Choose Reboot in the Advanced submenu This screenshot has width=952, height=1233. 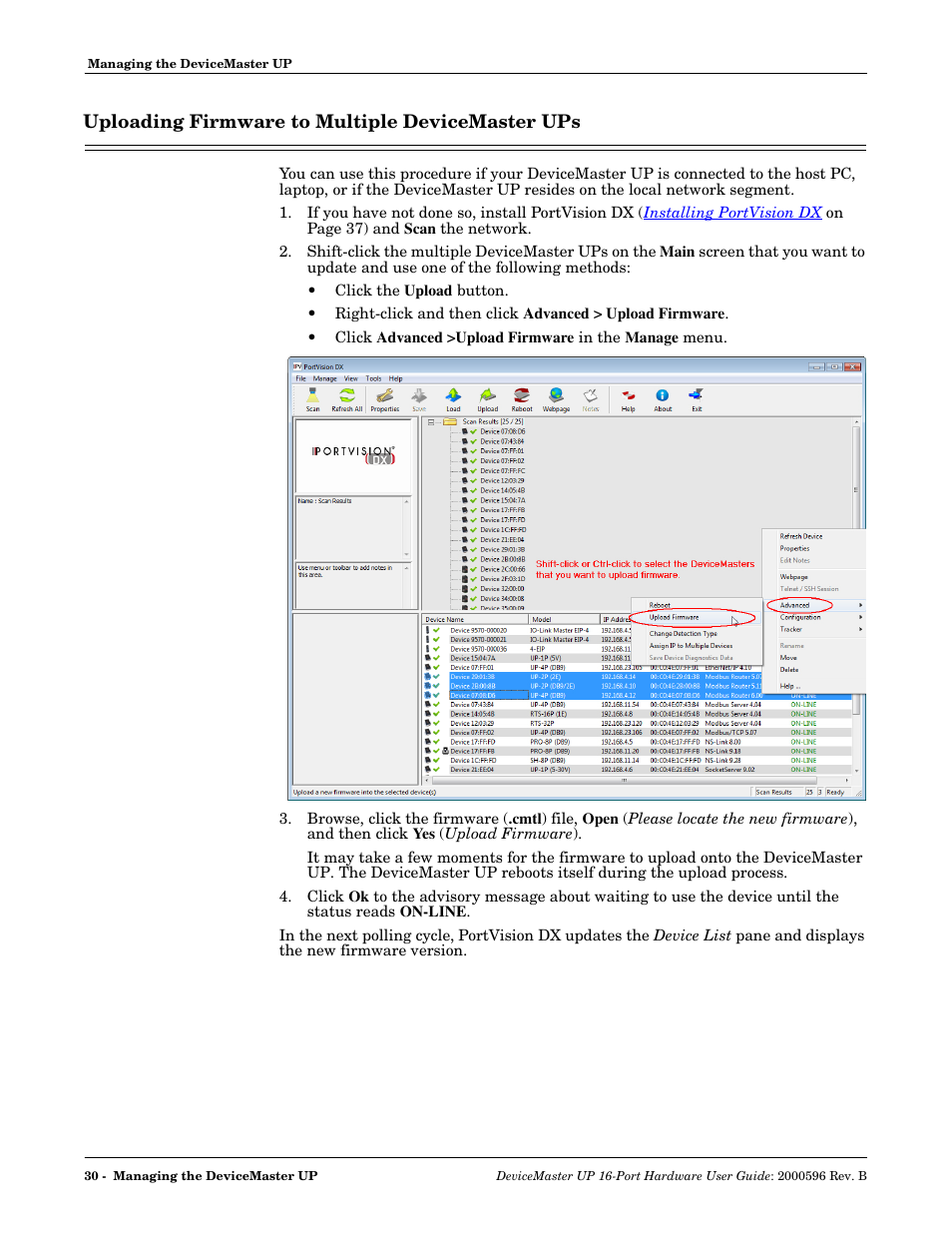pos(660,605)
